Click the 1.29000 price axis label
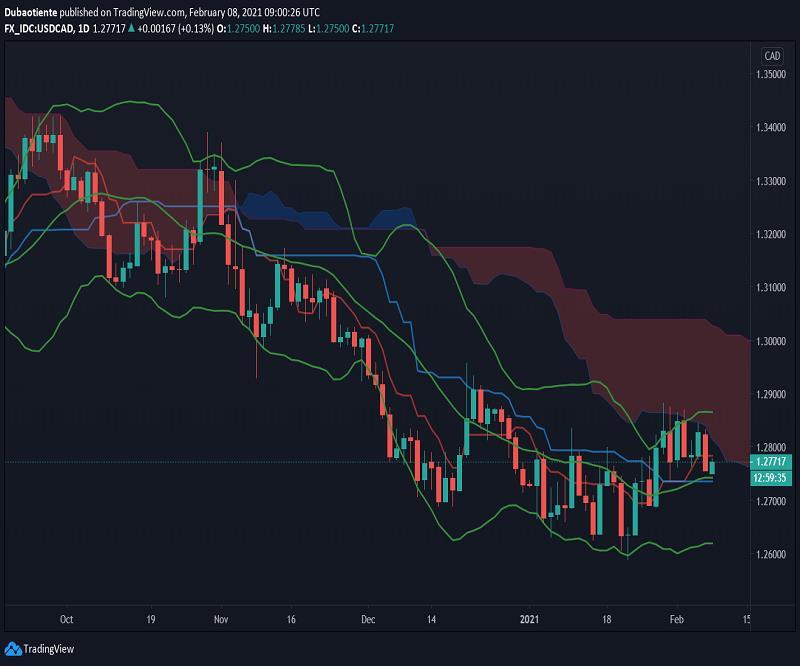Screen dimensions: 800x666 771,394
